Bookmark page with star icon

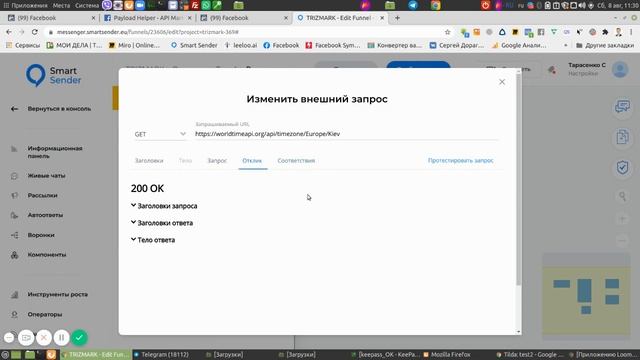coord(448,32)
